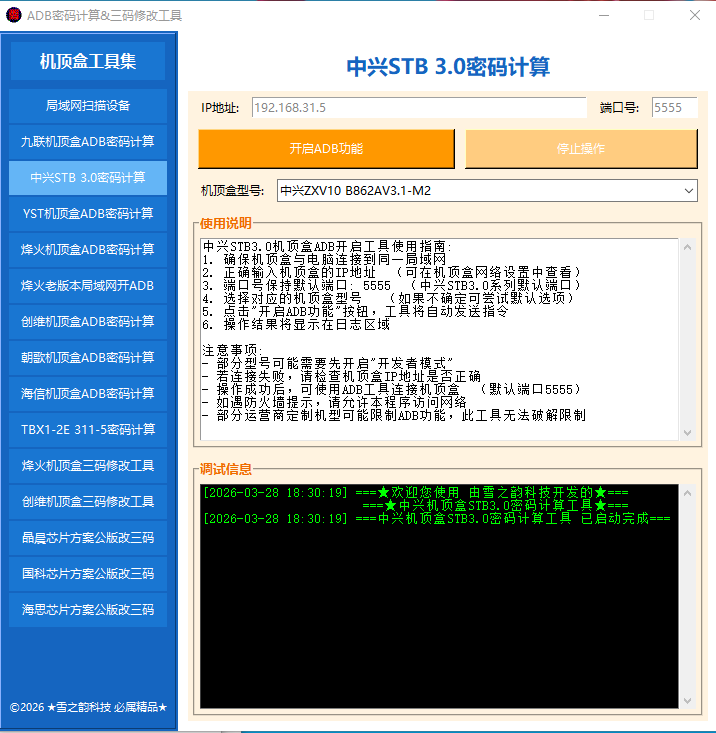716x733 pixels.
Task: Open 烽火机顶盒三码修改工具
Action: pos(88,466)
